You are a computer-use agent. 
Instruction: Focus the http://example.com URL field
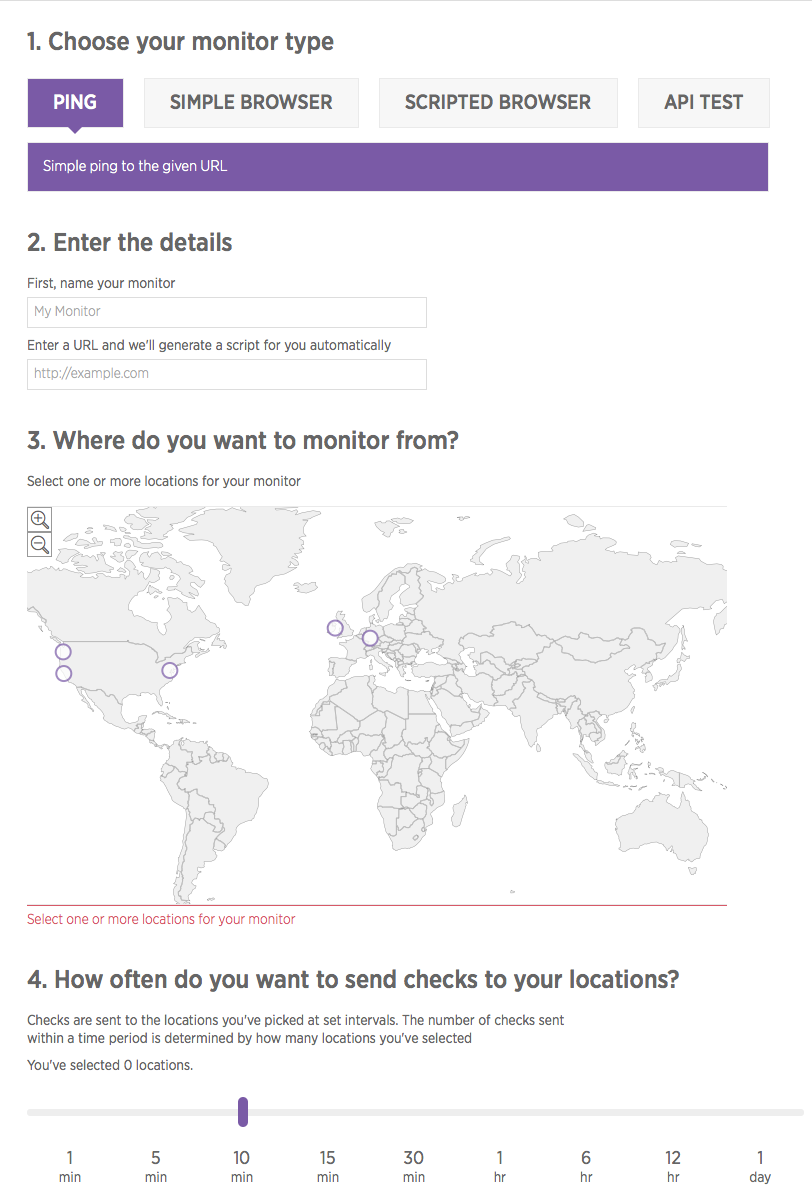click(227, 374)
